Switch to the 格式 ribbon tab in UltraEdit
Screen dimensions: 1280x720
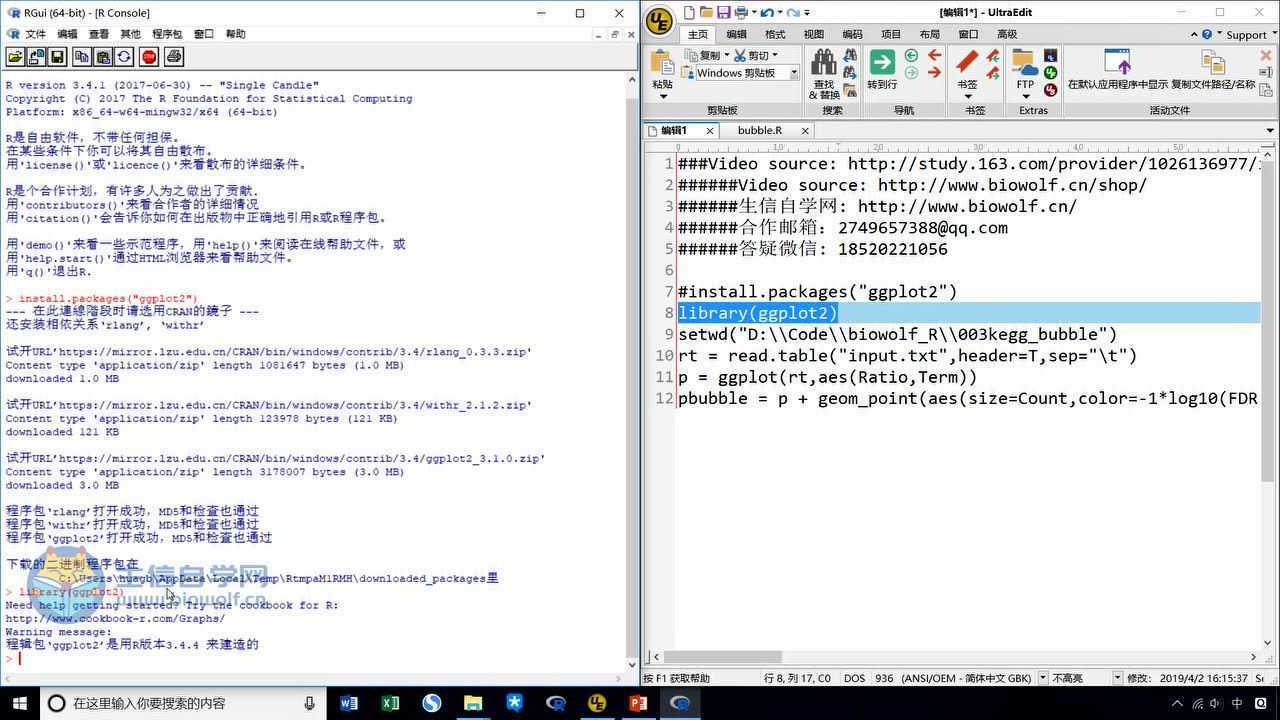775,34
